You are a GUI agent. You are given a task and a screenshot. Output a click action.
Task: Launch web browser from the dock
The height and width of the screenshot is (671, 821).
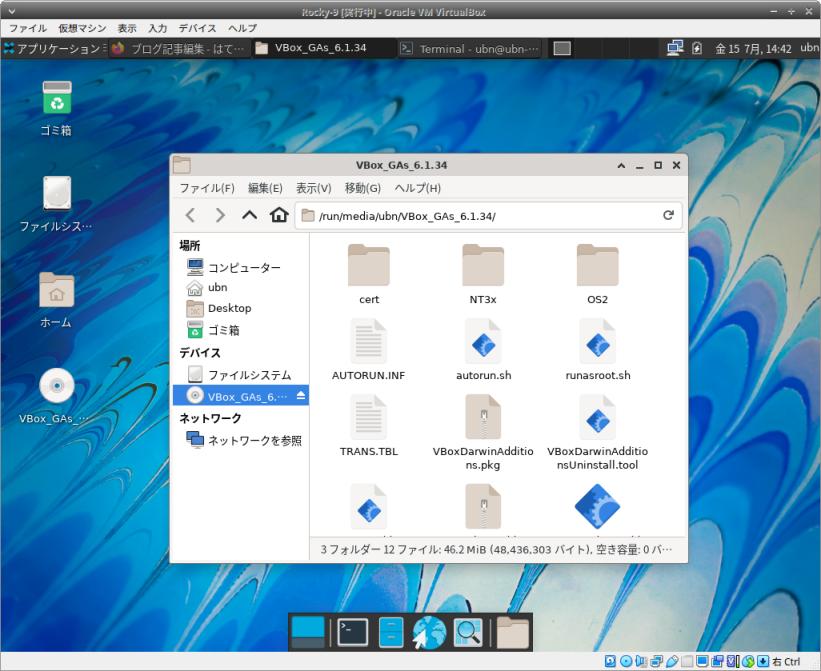429,632
